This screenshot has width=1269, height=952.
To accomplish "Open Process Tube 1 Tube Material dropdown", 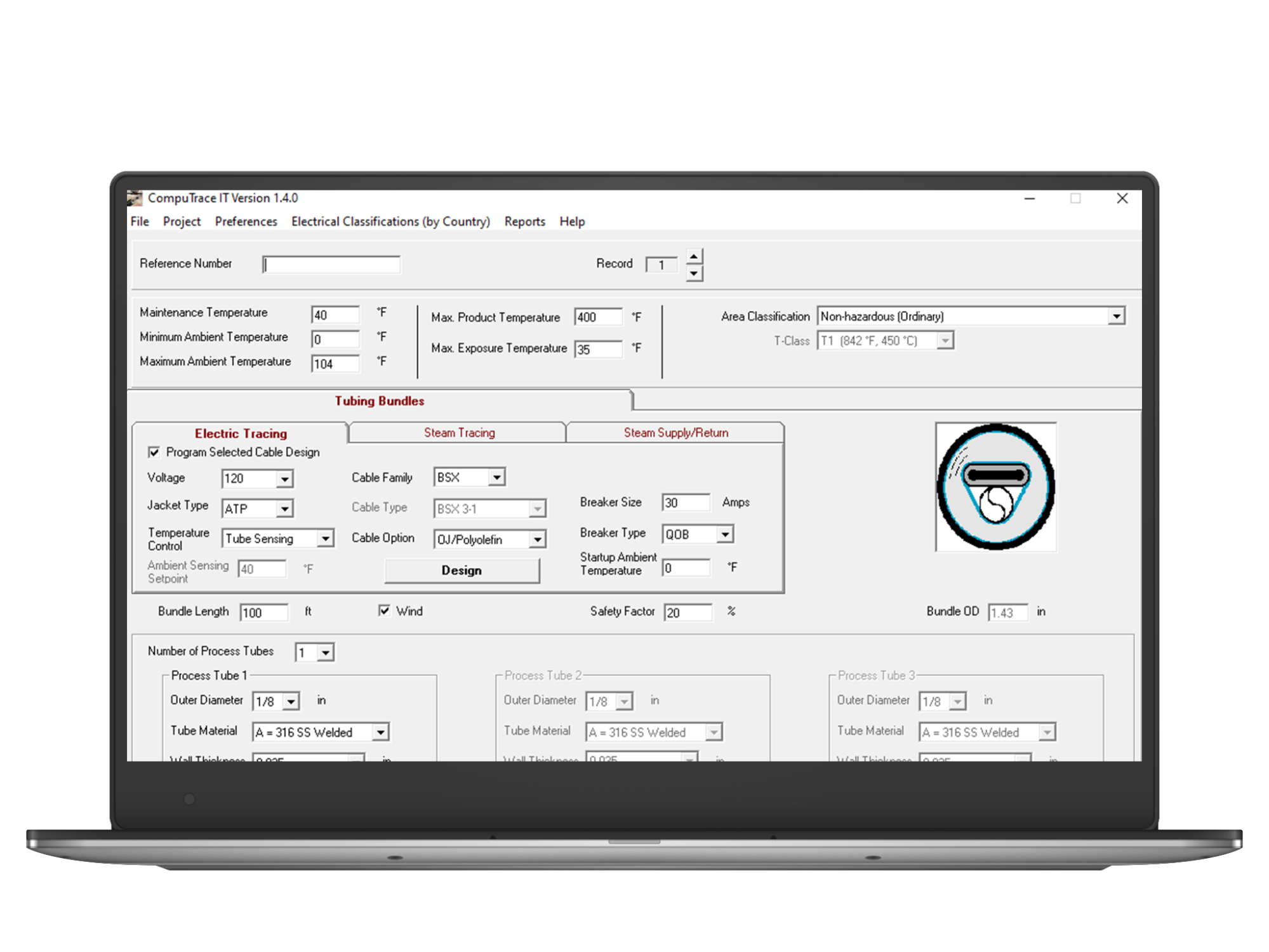I will tap(380, 732).
